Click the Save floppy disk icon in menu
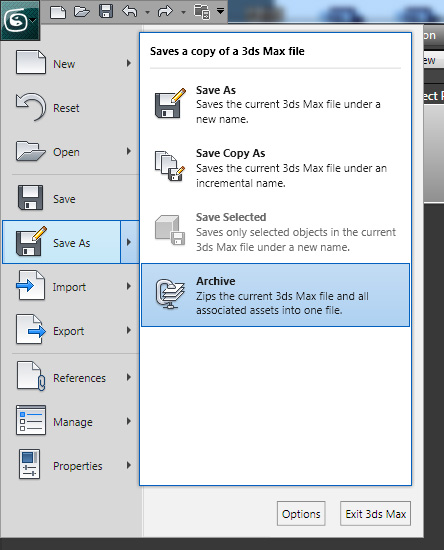 pos(31,197)
